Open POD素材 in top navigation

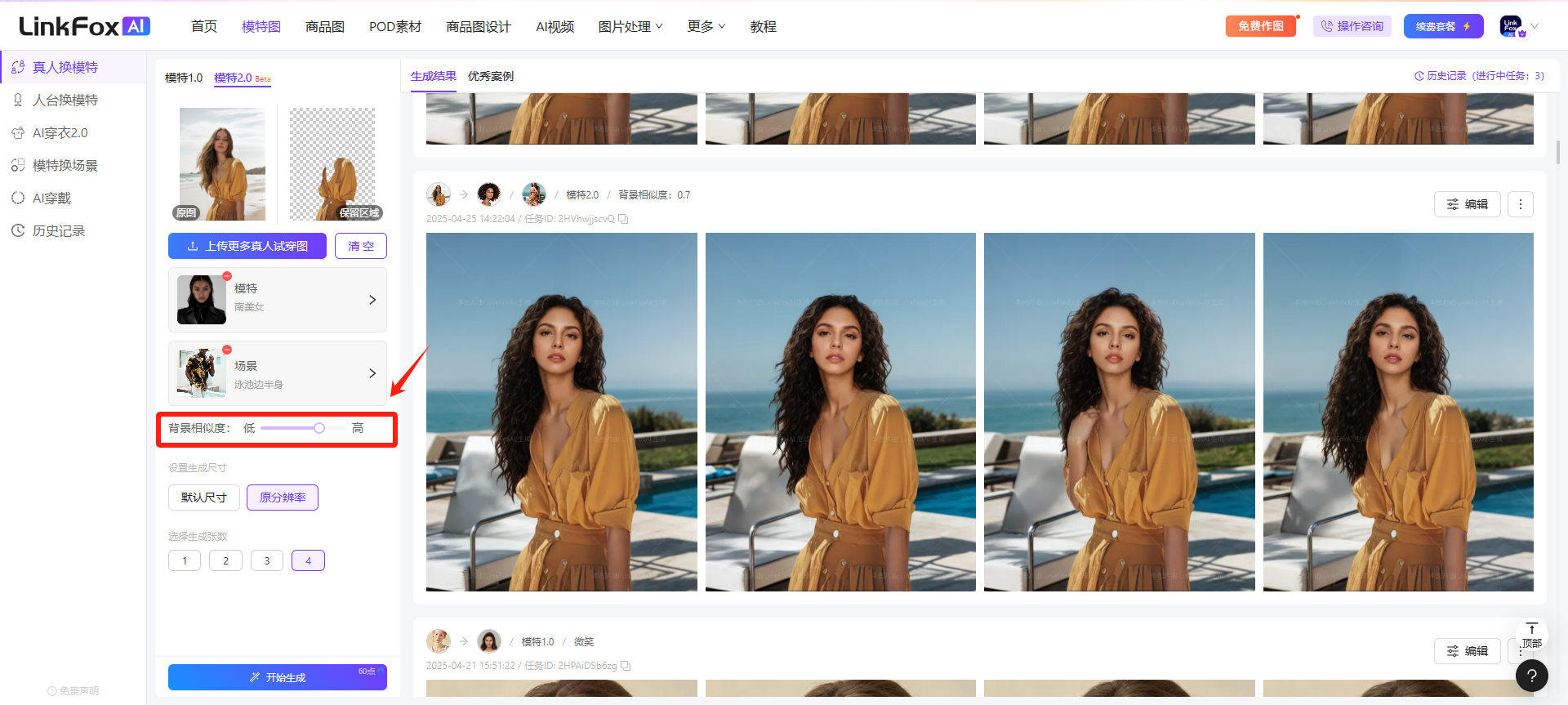pyautogui.click(x=395, y=26)
